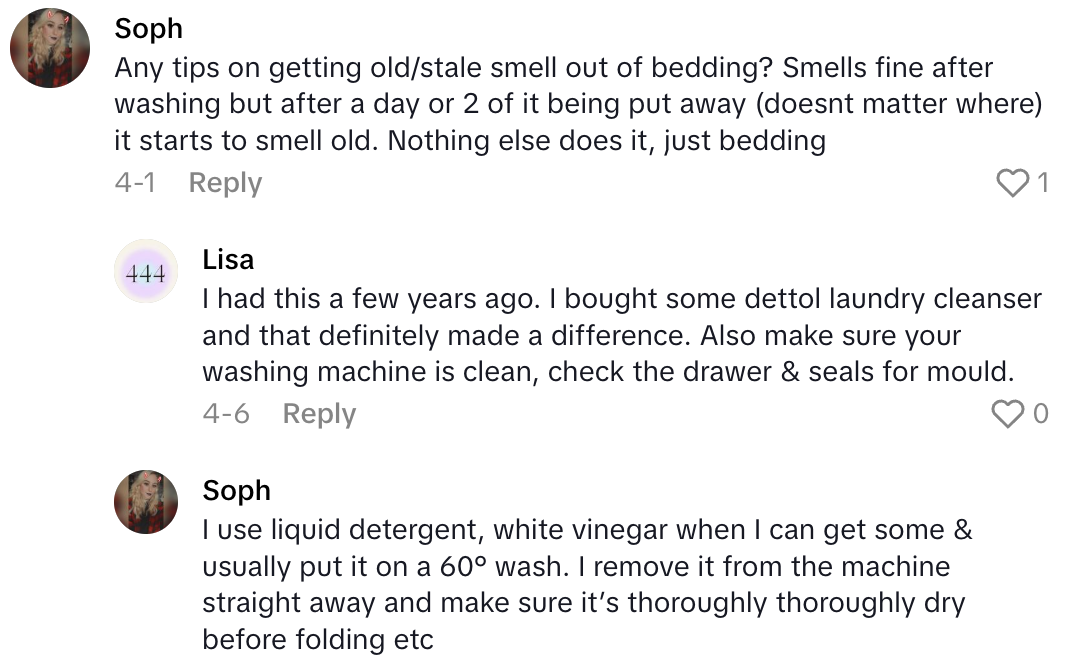Reply to Lisa's dettol comment
The width and height of the screenshot is (1072, 664).
(x=319, y=414)
